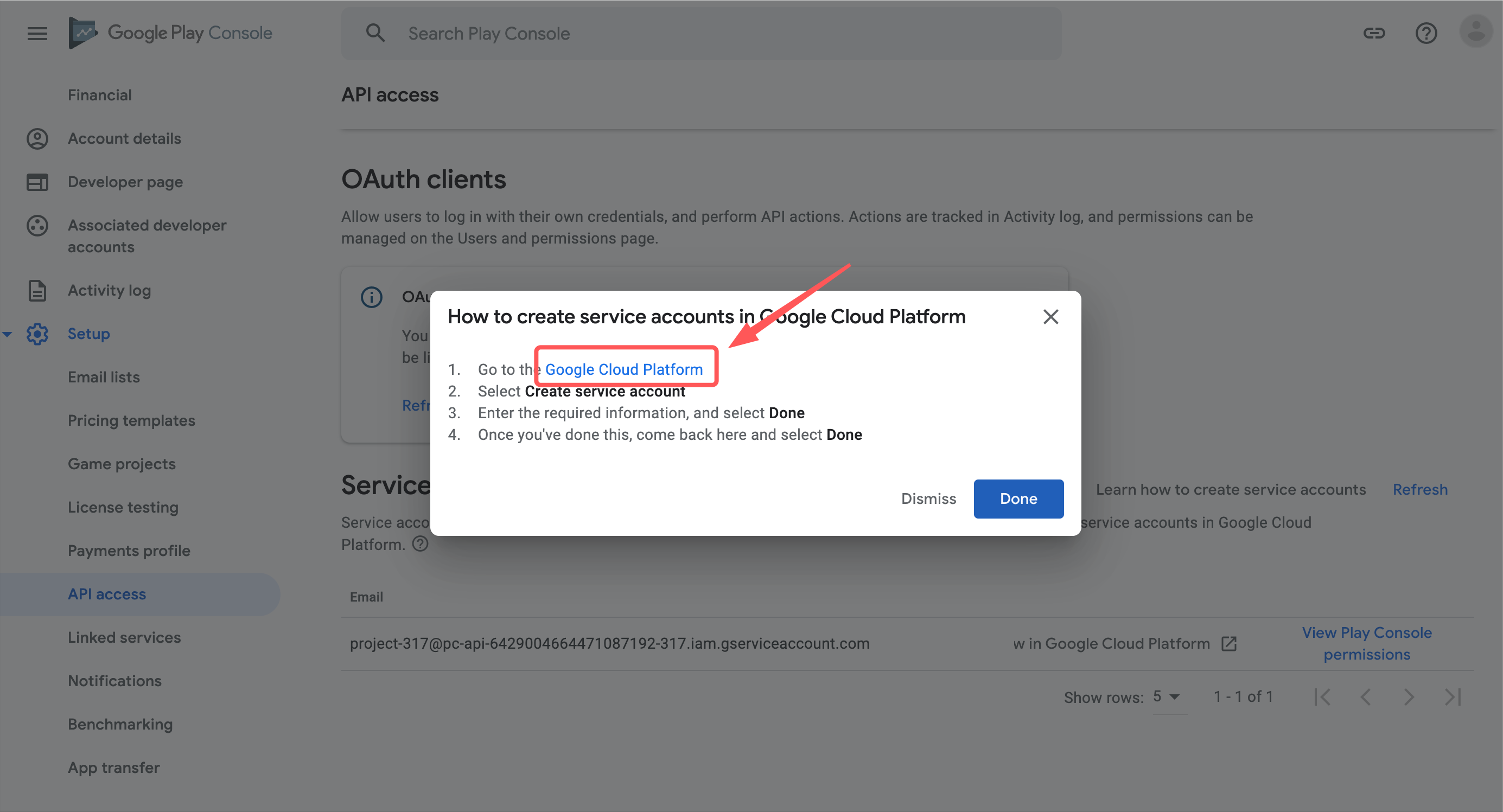Go to the last page of rows
The image size is (1503, 812).
tap(1452, 696)
